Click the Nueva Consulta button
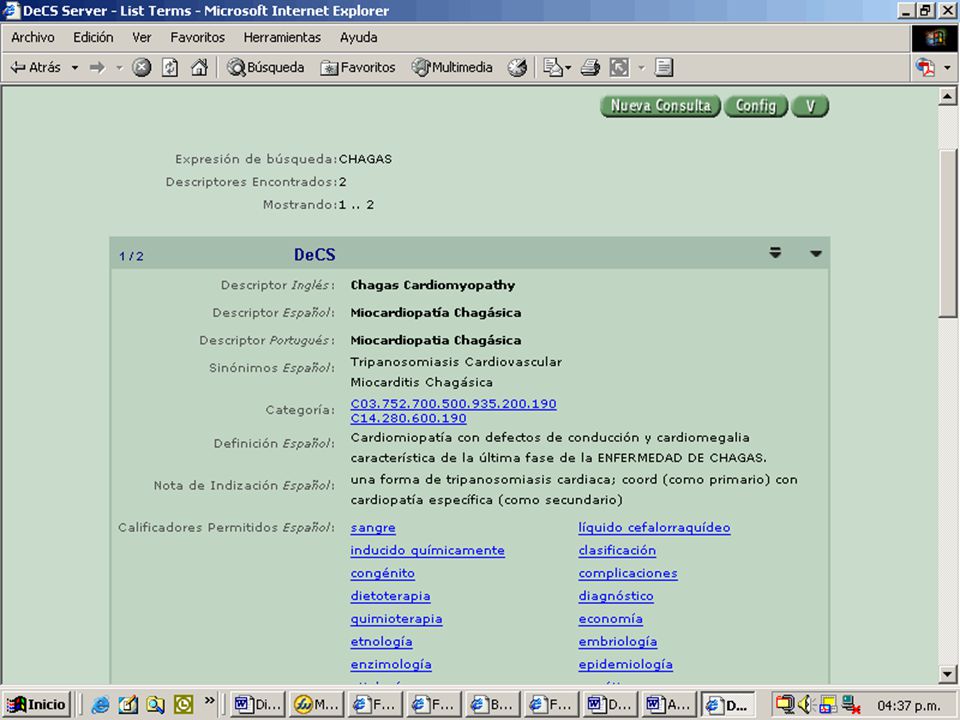 pyautogui.click(x=660, y=106)
